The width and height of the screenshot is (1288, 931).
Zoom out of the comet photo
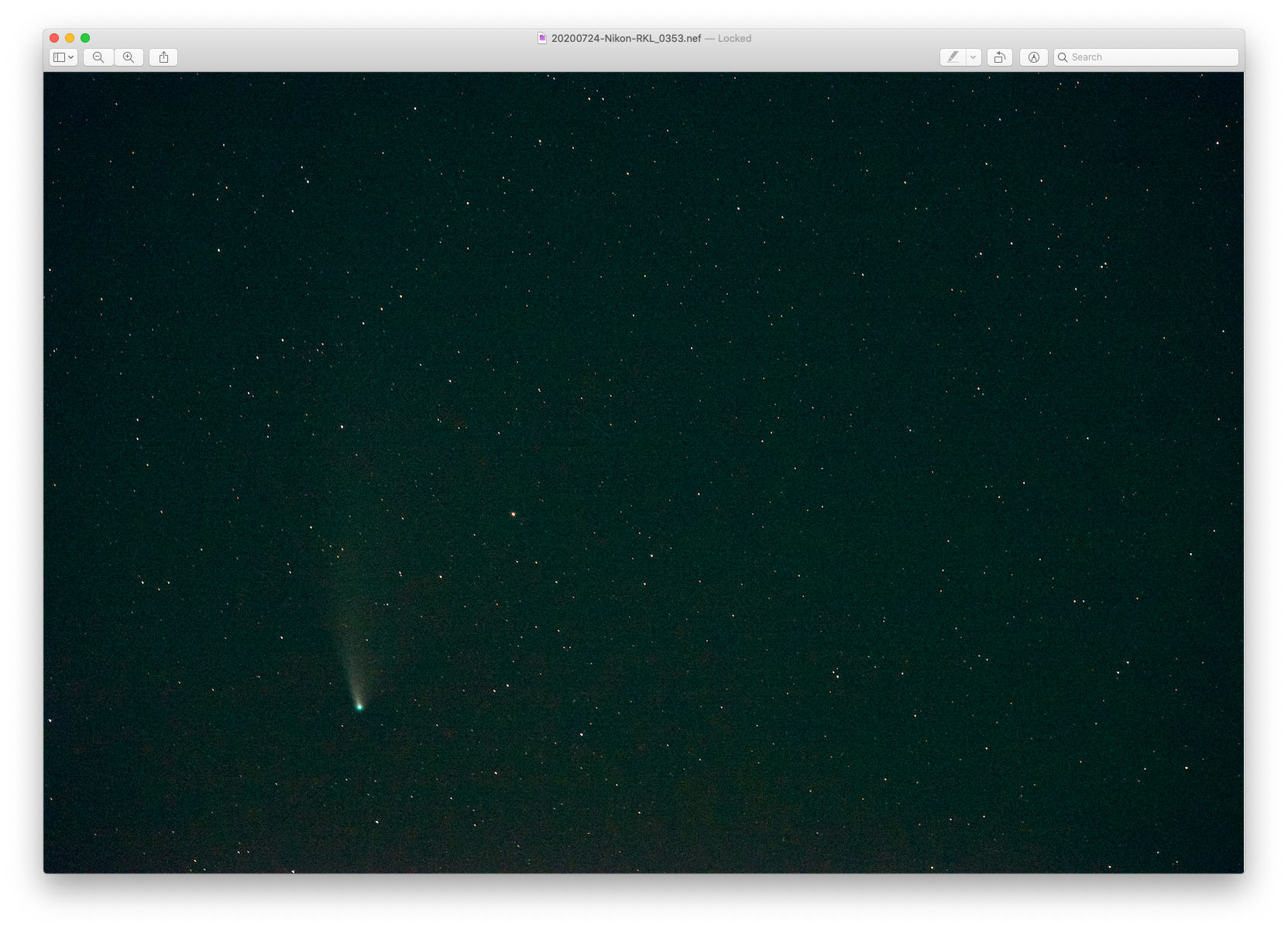98,57
